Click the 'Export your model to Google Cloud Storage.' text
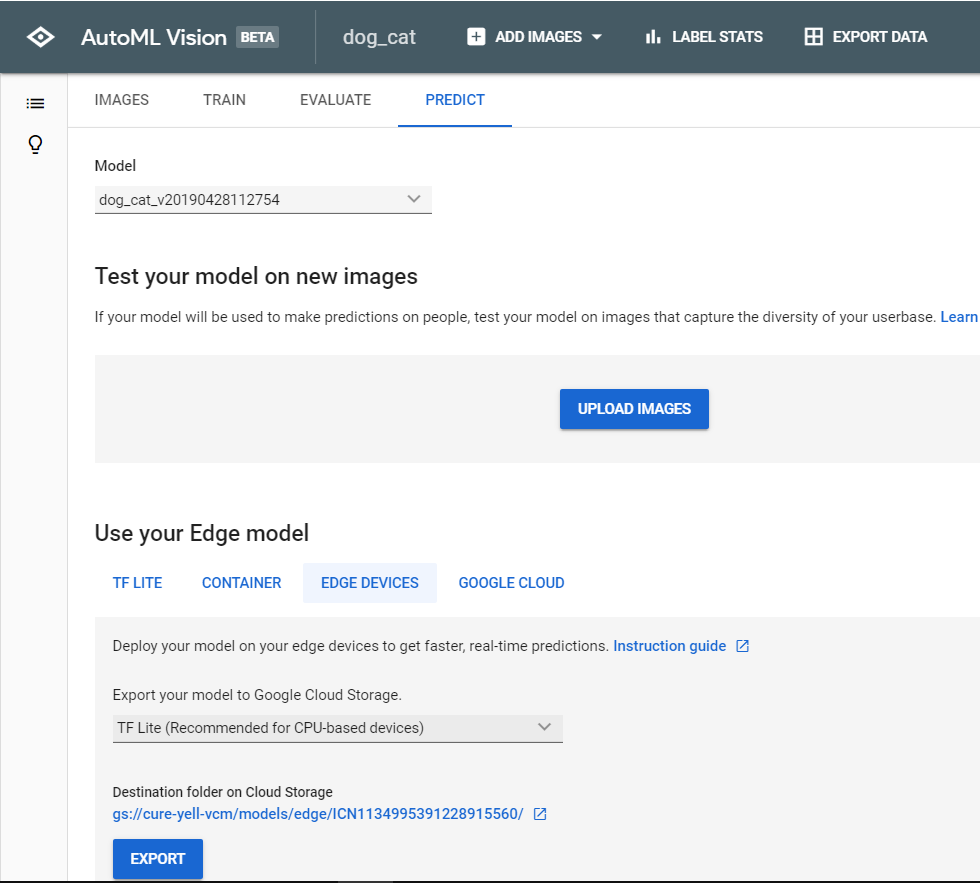The width and height of the screenshot is (980, 883). click(257, 695)
